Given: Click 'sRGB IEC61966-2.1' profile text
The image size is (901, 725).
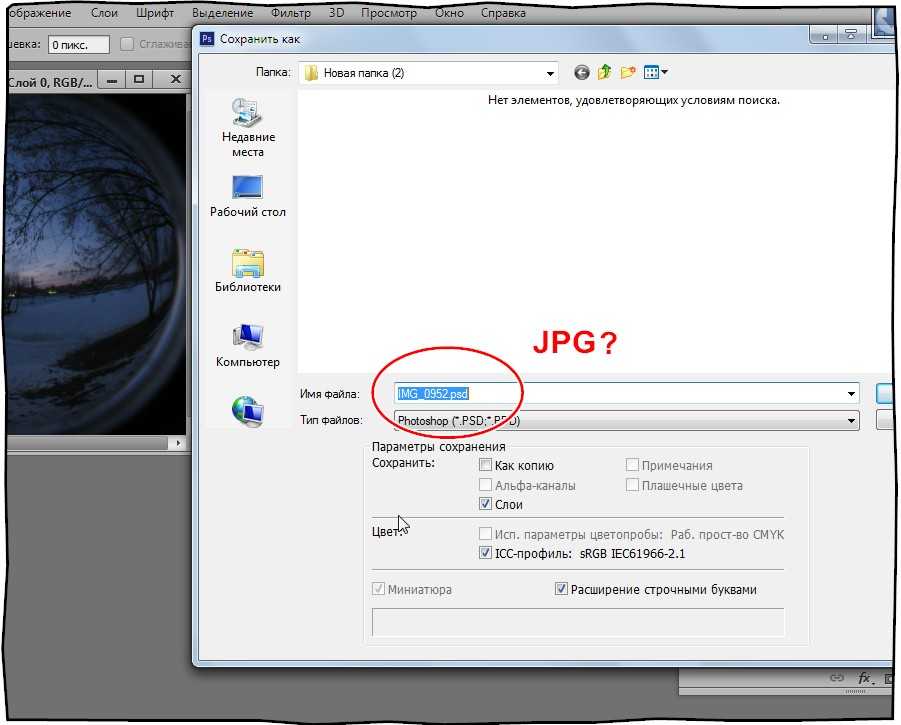Looking at the screenshot, I should click(x=632, y=554).
